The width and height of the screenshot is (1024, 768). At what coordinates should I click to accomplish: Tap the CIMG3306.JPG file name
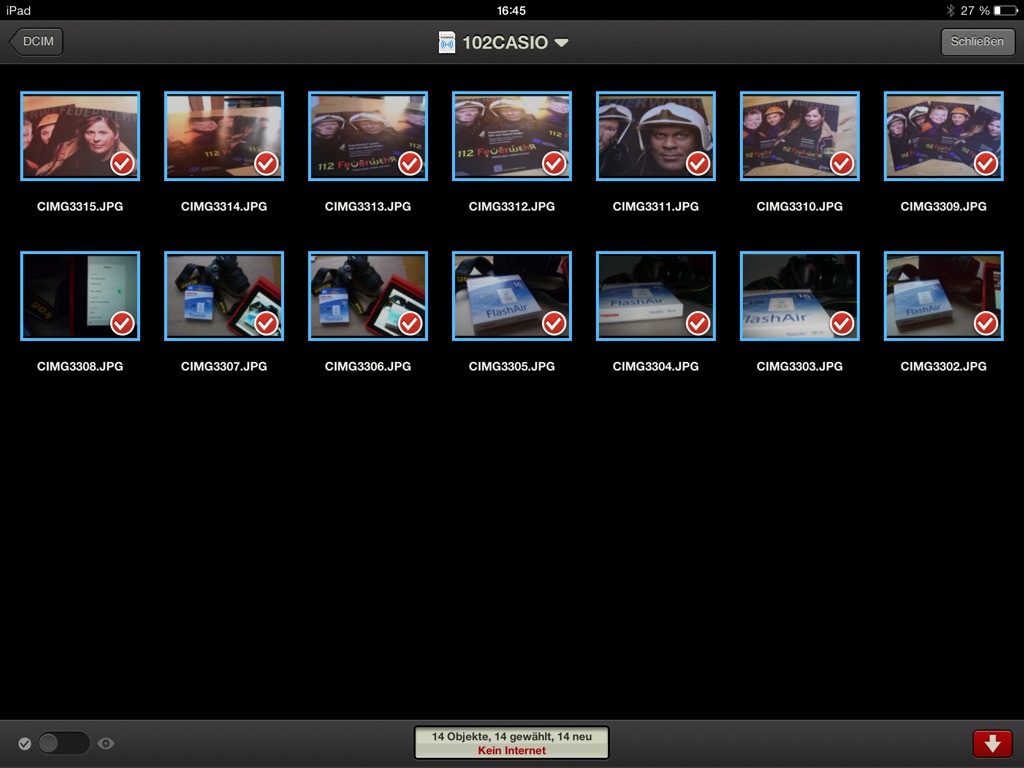(368, 366)
